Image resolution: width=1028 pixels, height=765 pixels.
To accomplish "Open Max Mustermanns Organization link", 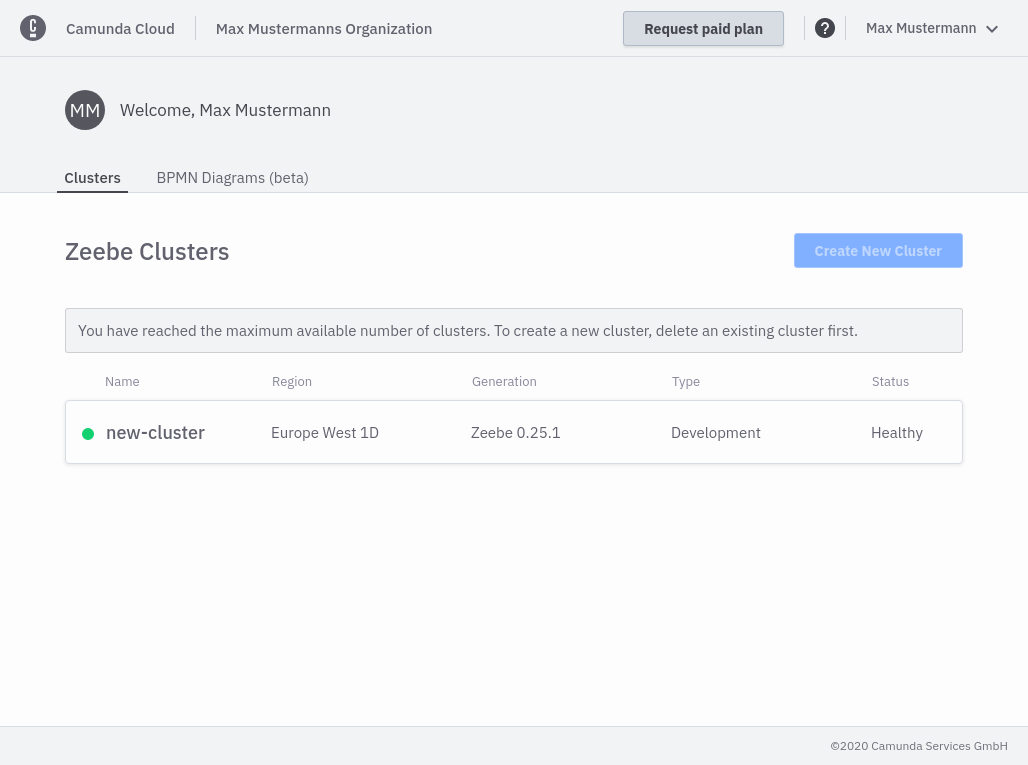I will coord(324,29).
